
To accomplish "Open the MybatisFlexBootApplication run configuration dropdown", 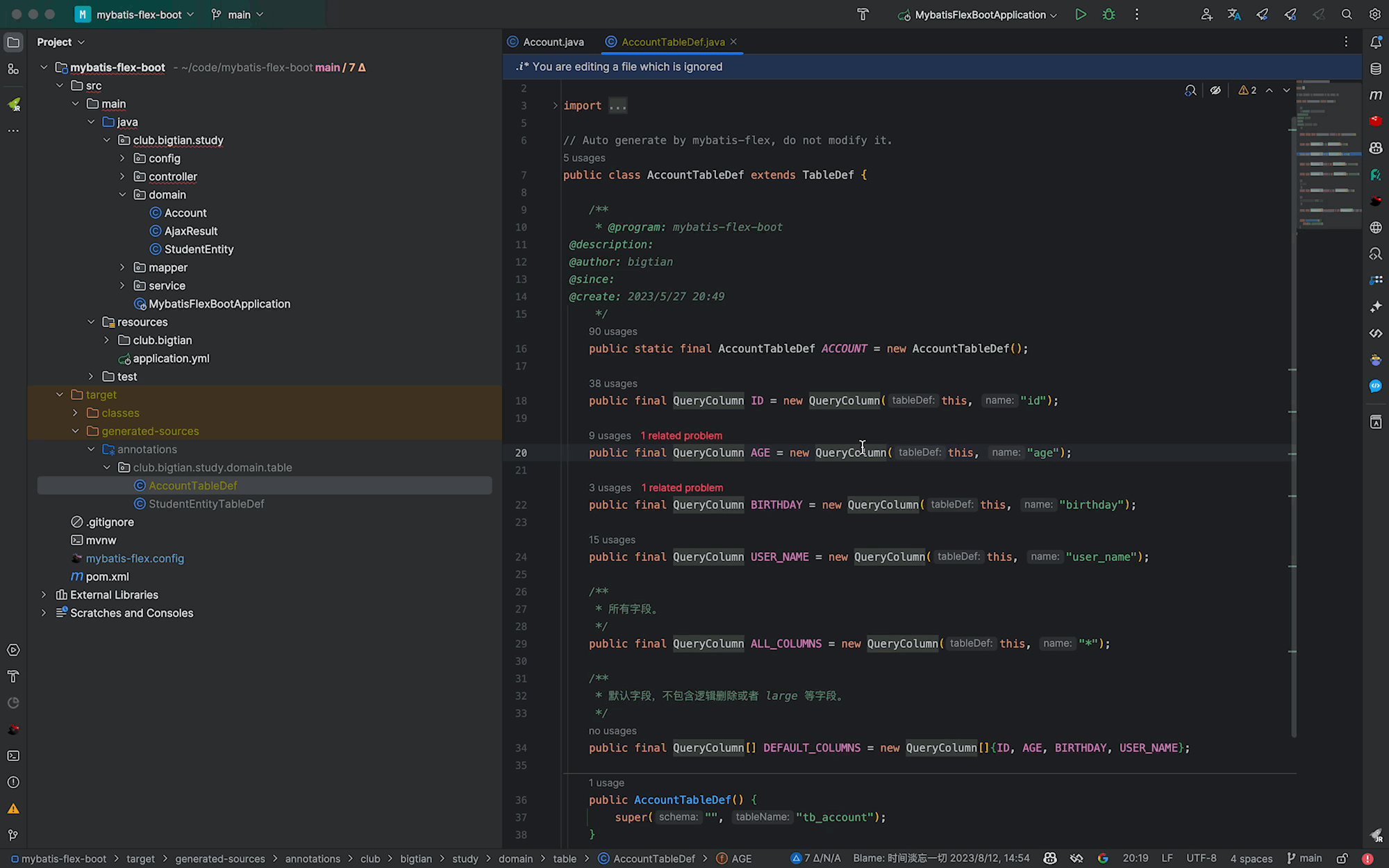I will 978,15.
